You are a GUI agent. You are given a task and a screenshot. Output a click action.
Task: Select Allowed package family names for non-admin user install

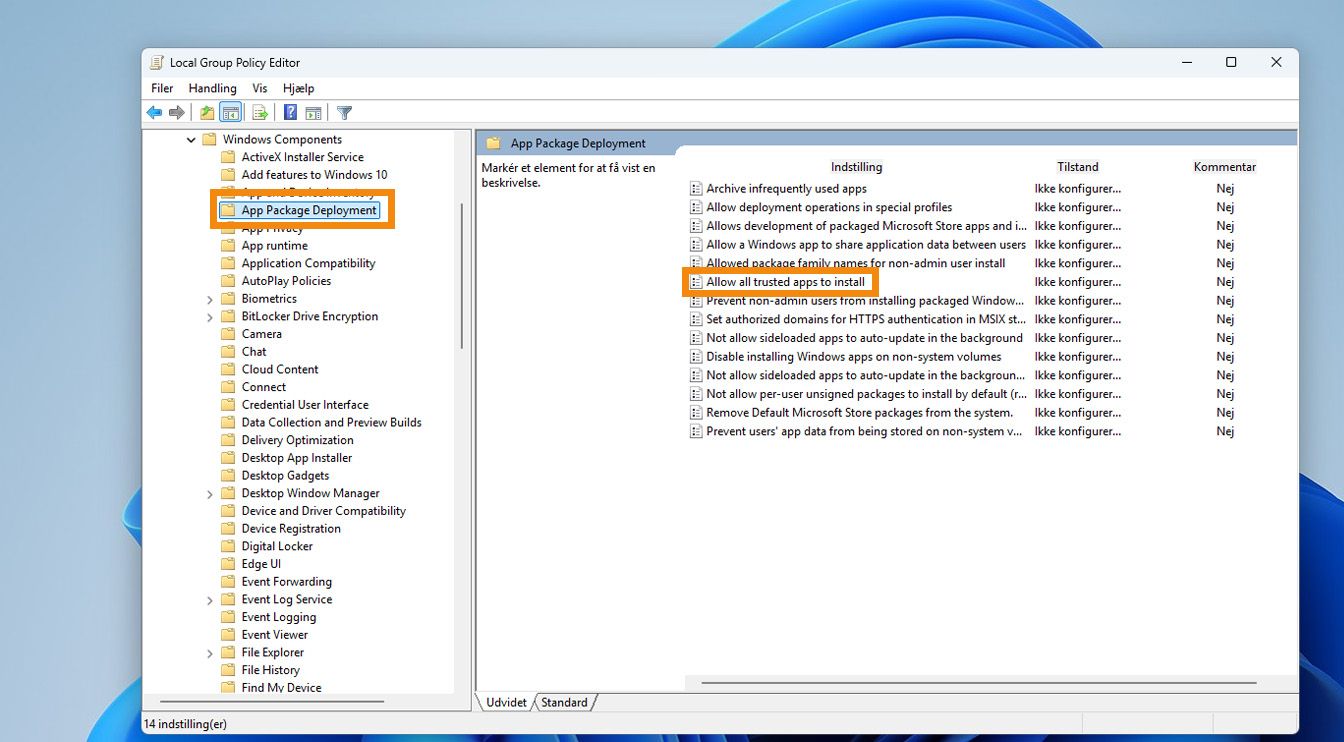(856, 264)
